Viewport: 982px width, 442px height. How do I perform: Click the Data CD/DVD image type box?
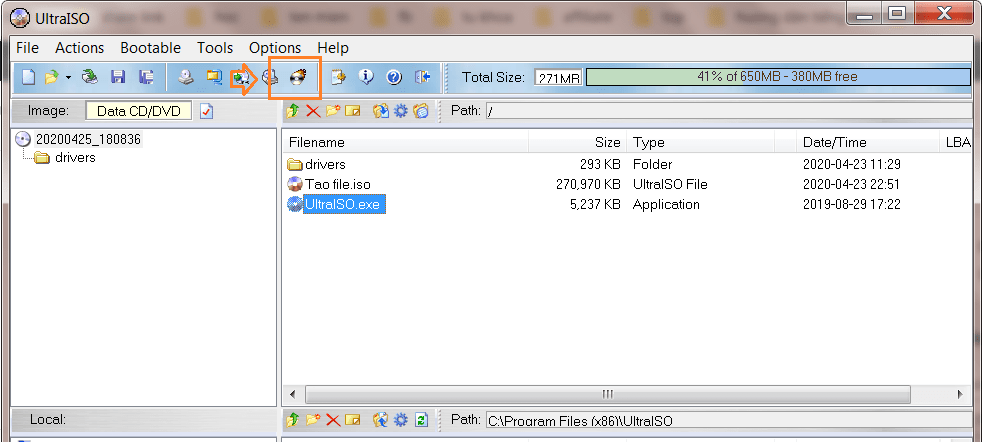click(138, 111)
